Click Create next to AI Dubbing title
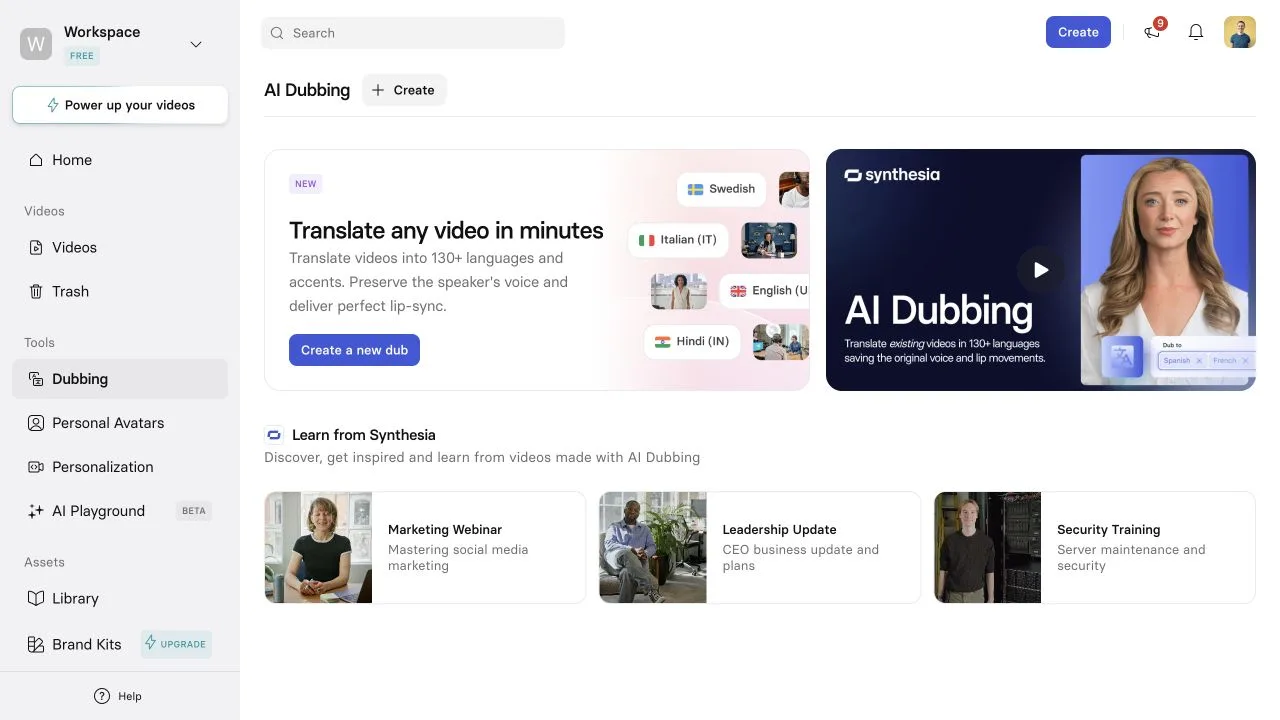 point(404,90)
